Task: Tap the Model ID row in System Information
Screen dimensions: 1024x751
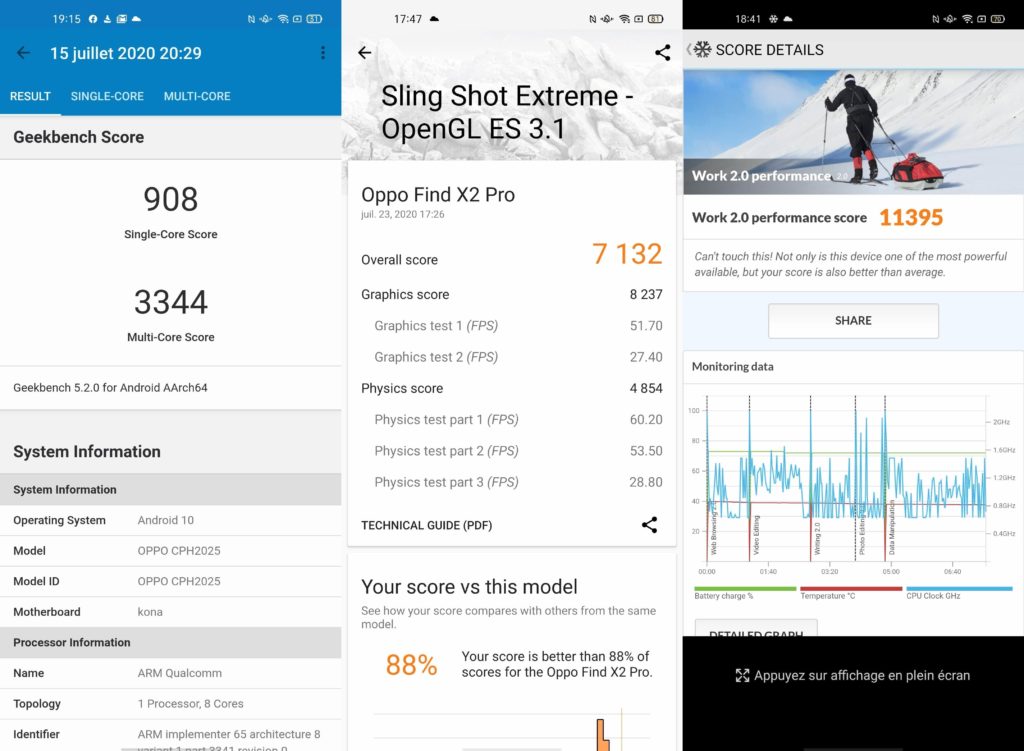Action: pyautogui.click(x=170, y=581)
